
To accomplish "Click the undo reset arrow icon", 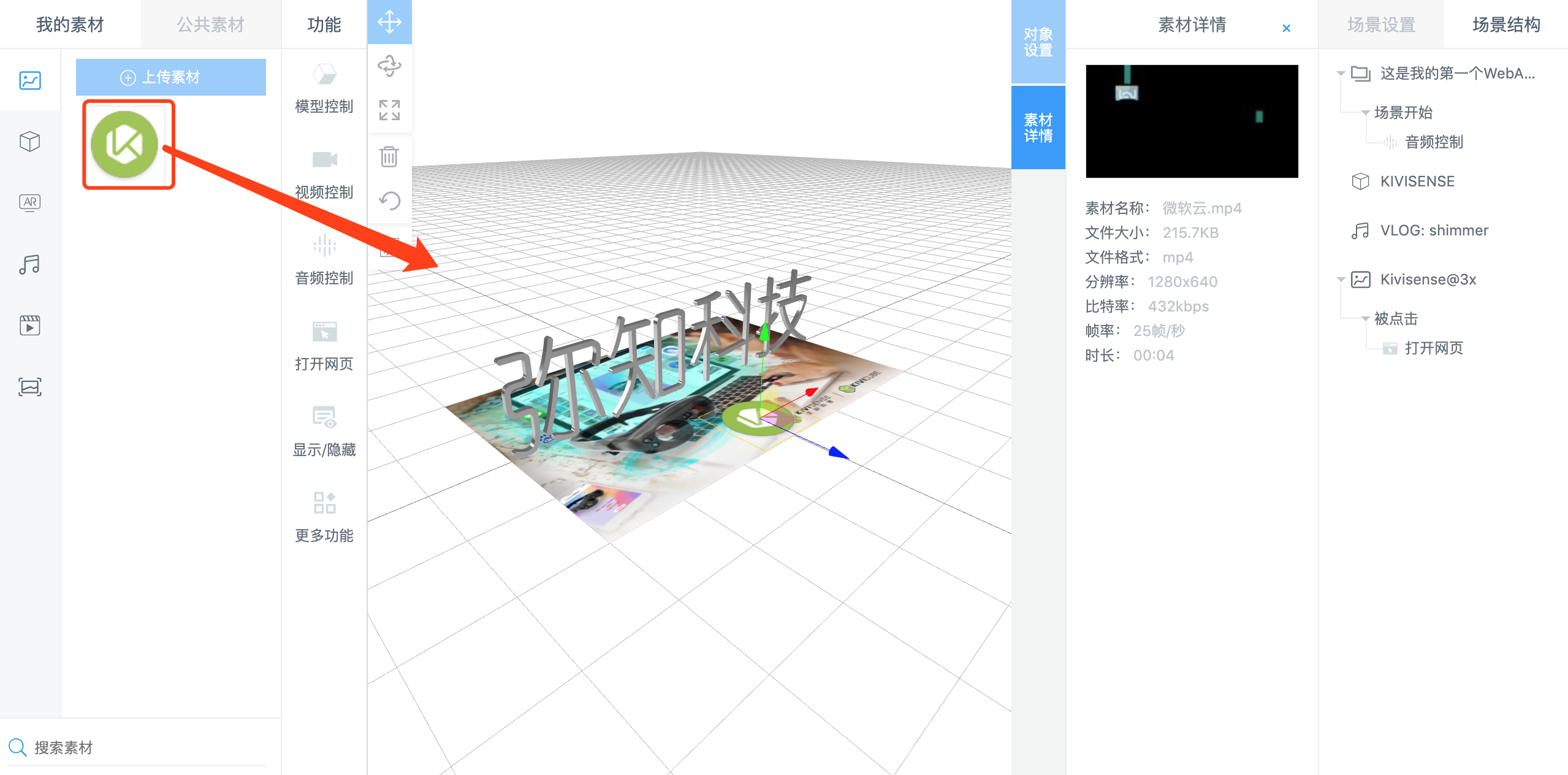I will [x=389, y=200].
